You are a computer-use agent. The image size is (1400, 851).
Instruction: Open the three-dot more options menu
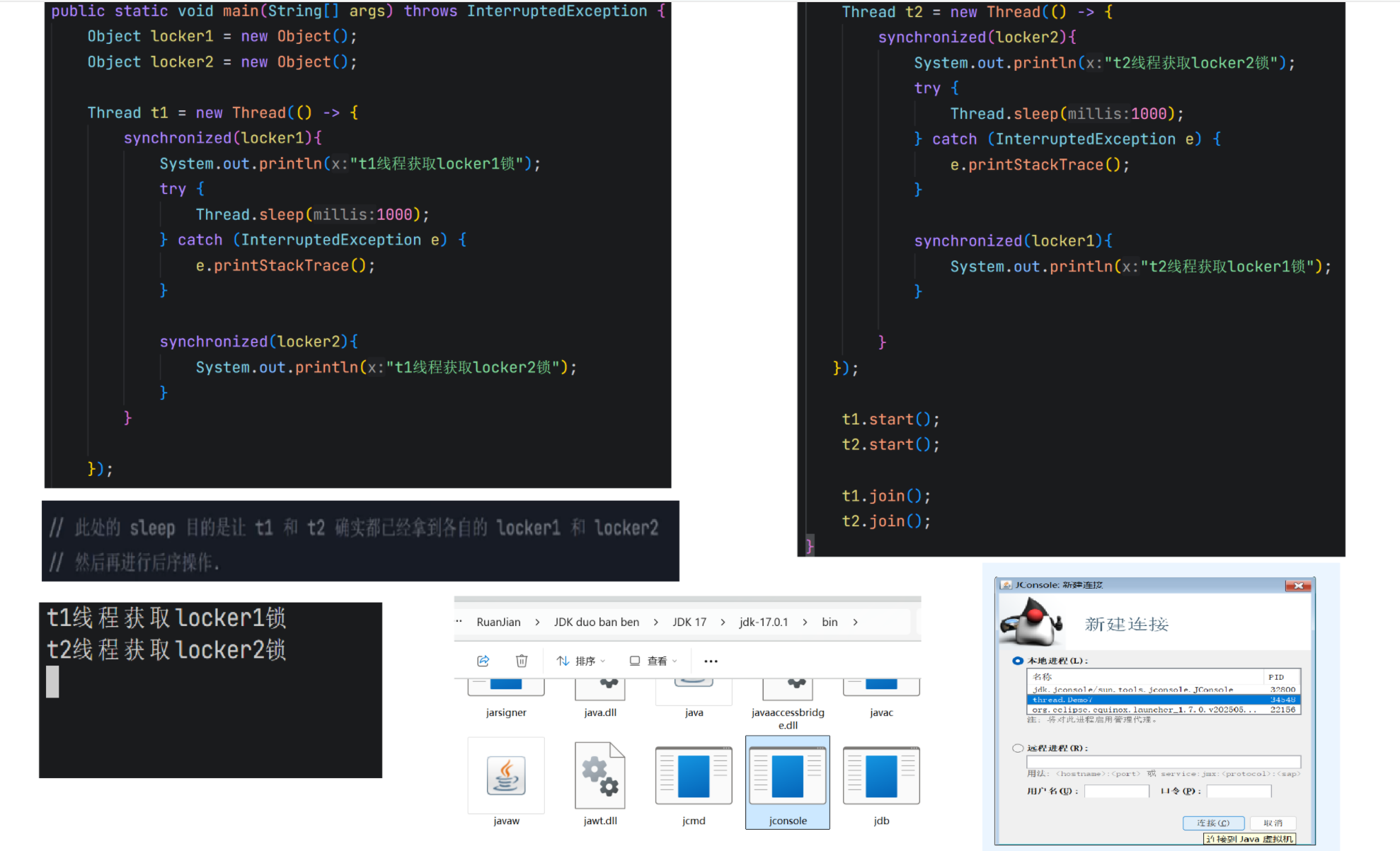[x=711, y=661]
